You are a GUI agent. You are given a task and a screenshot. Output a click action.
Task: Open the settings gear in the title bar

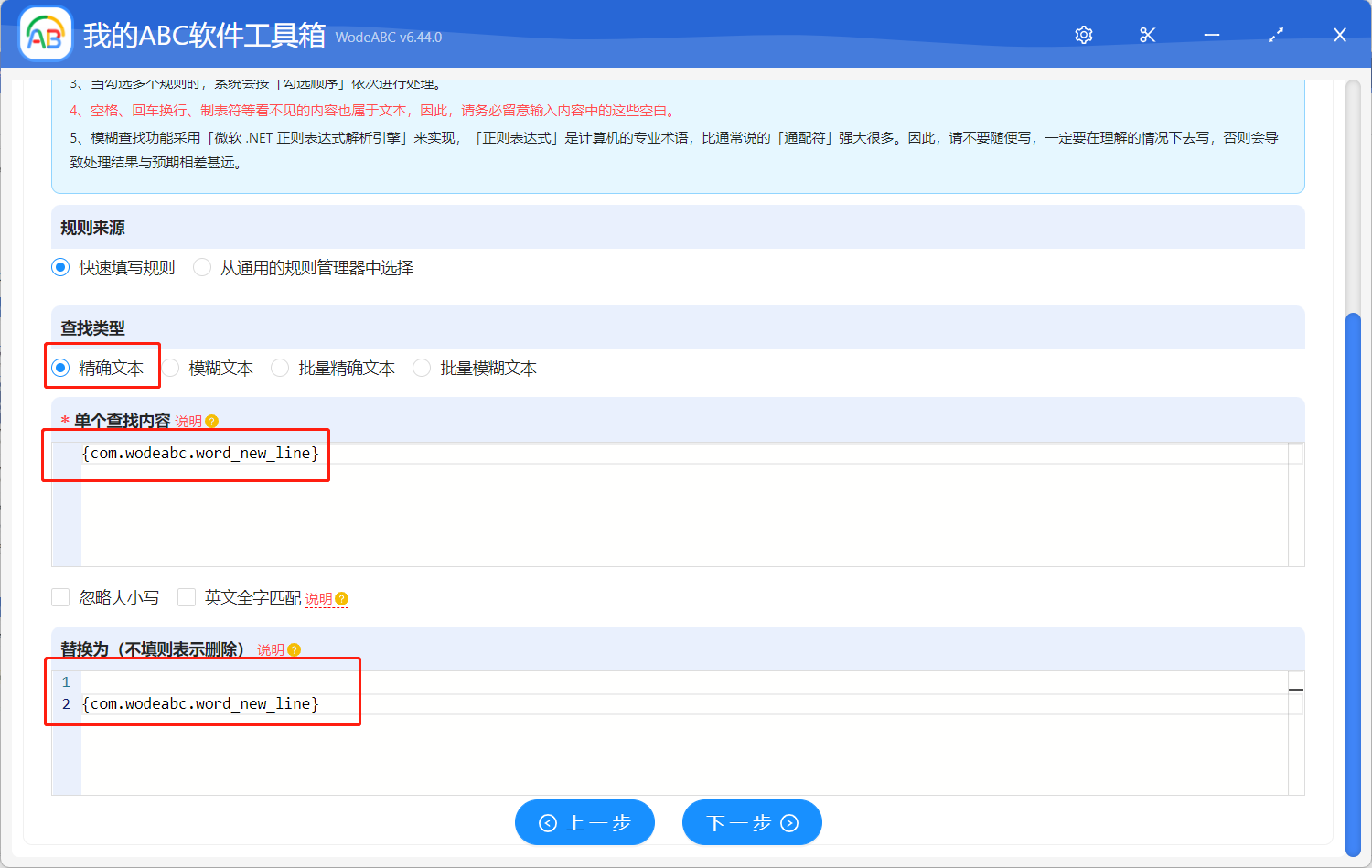(1083, 34)
